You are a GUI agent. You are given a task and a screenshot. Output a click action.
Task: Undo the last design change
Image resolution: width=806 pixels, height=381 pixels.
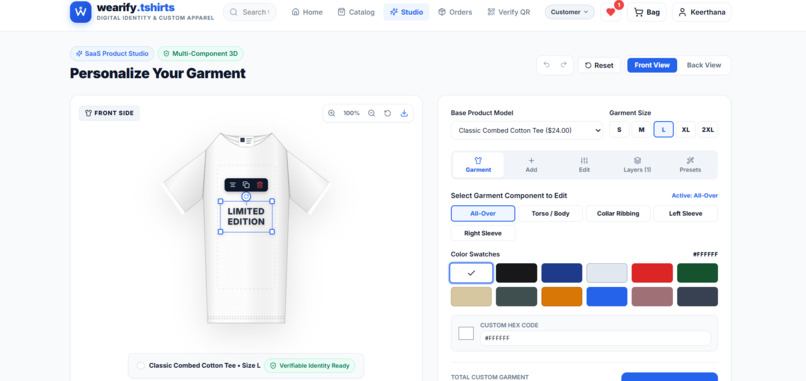click(546, 65)
